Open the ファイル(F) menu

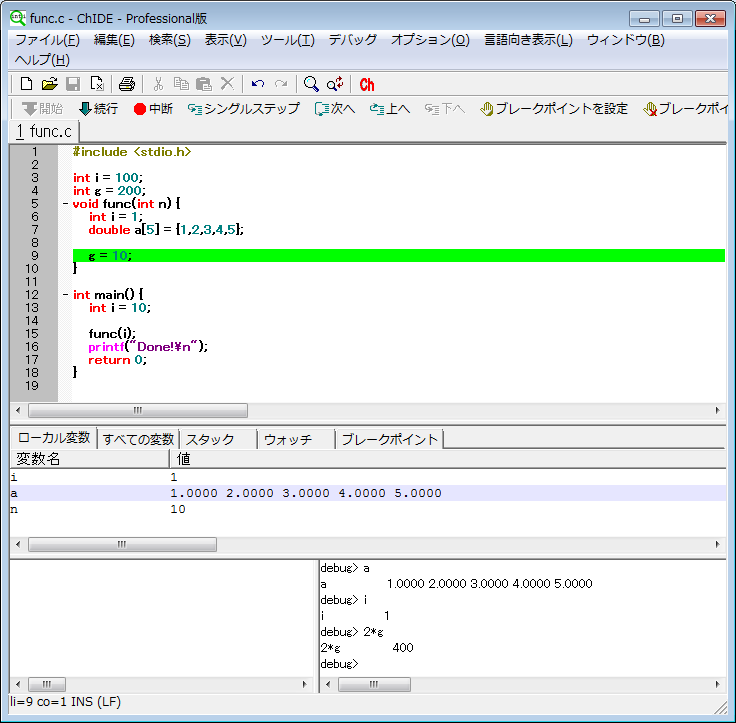click(47, 40)
